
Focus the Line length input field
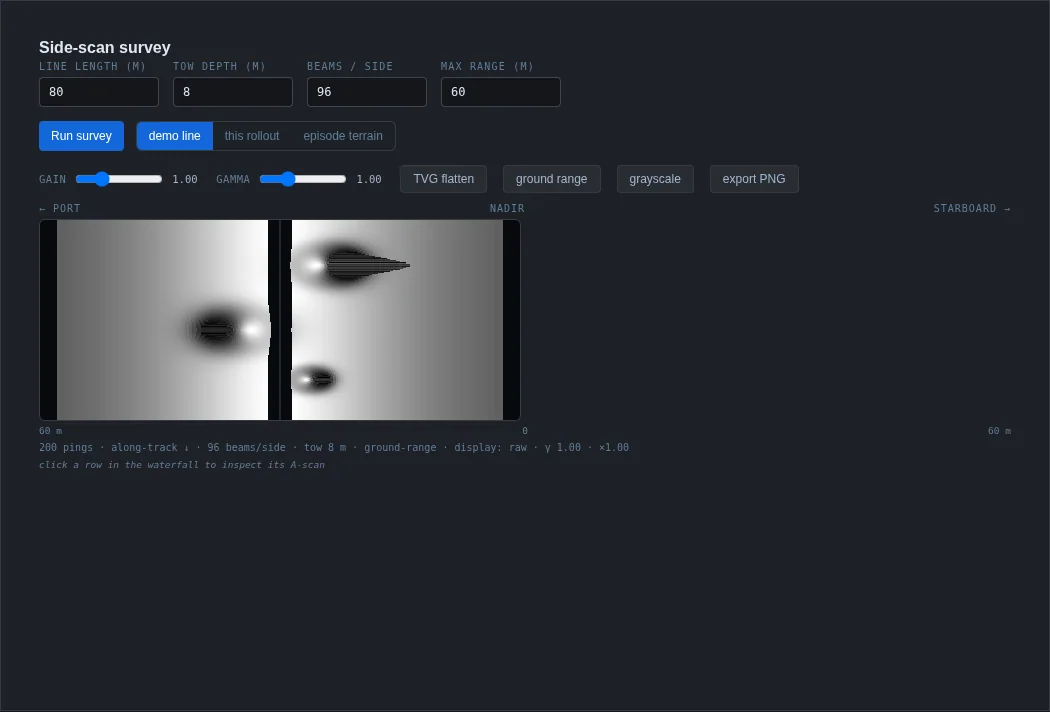pos(99,92)
